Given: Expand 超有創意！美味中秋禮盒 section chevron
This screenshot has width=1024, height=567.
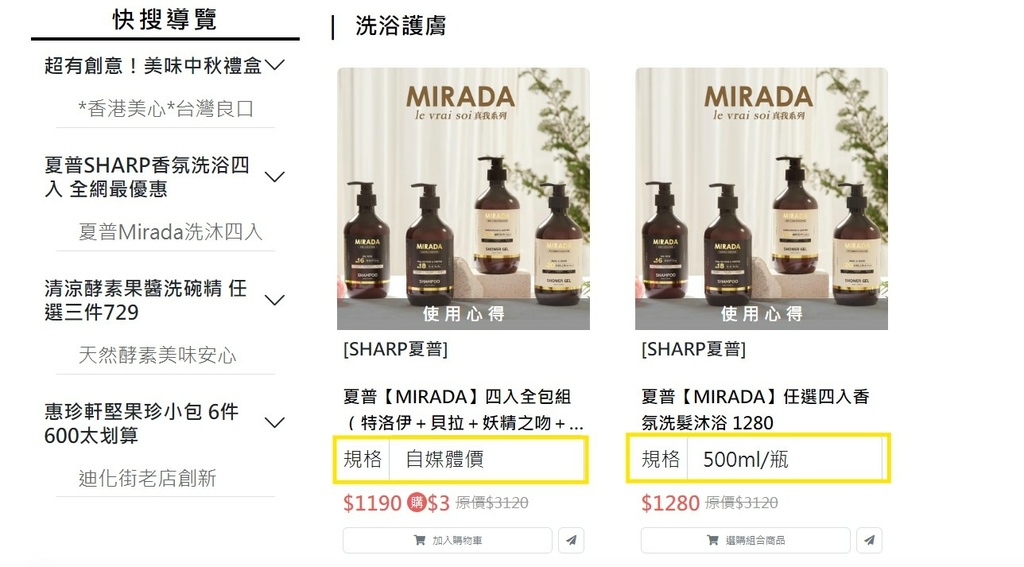Looking at the screenshot, I should [x=275, y=65].
